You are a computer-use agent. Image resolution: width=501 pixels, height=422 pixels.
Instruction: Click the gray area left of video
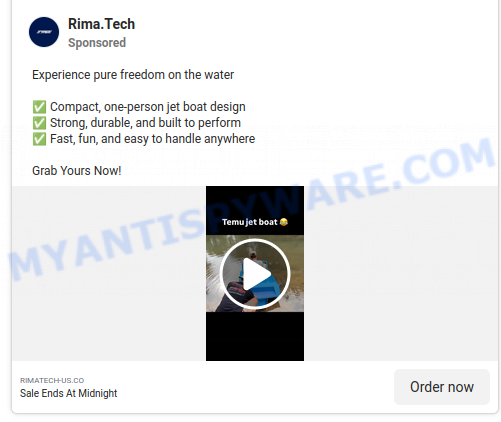[x=109, y=273]
